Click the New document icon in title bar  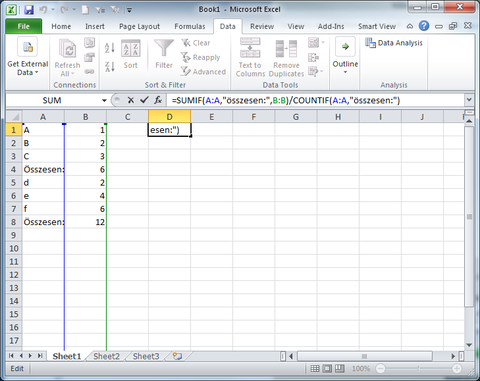click(85, 10)
